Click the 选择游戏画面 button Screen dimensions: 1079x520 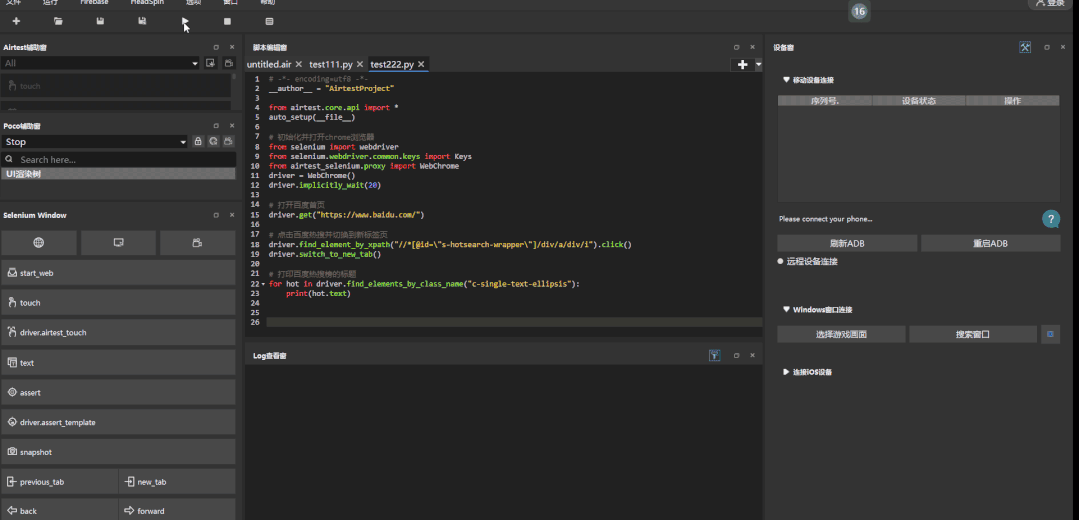click(841, 334)
